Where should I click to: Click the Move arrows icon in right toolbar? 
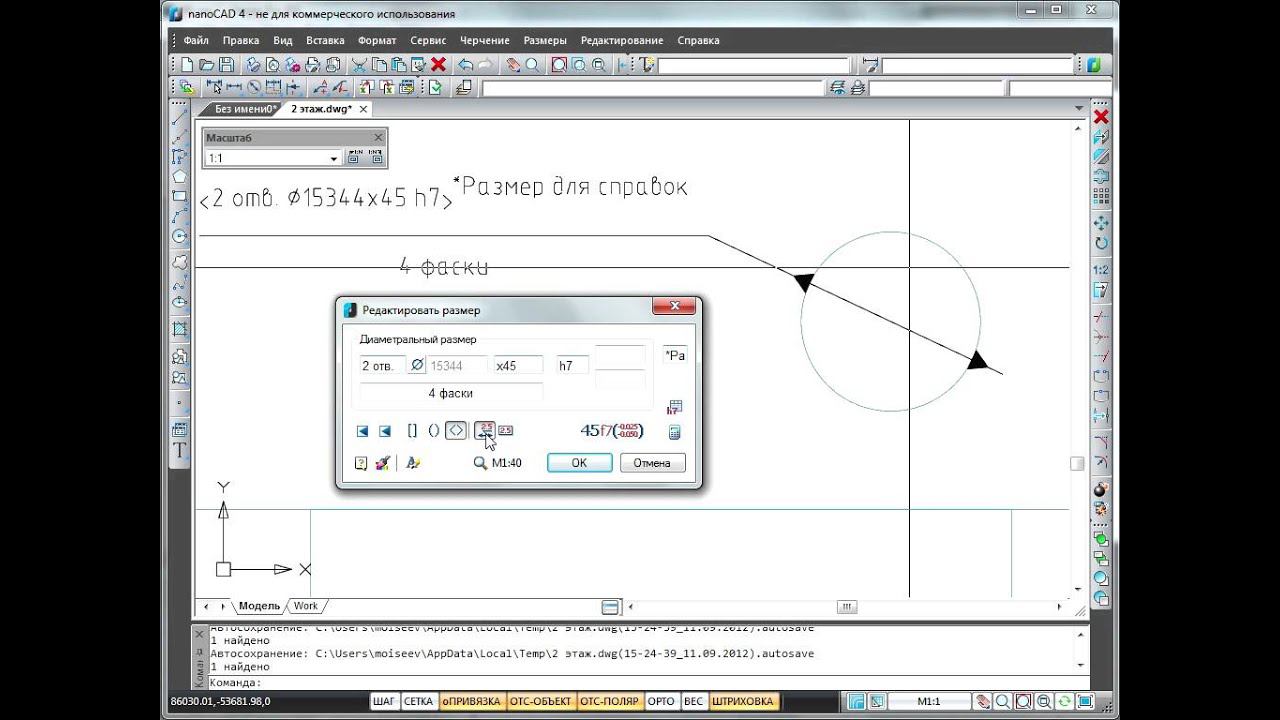click(1101, 223)
